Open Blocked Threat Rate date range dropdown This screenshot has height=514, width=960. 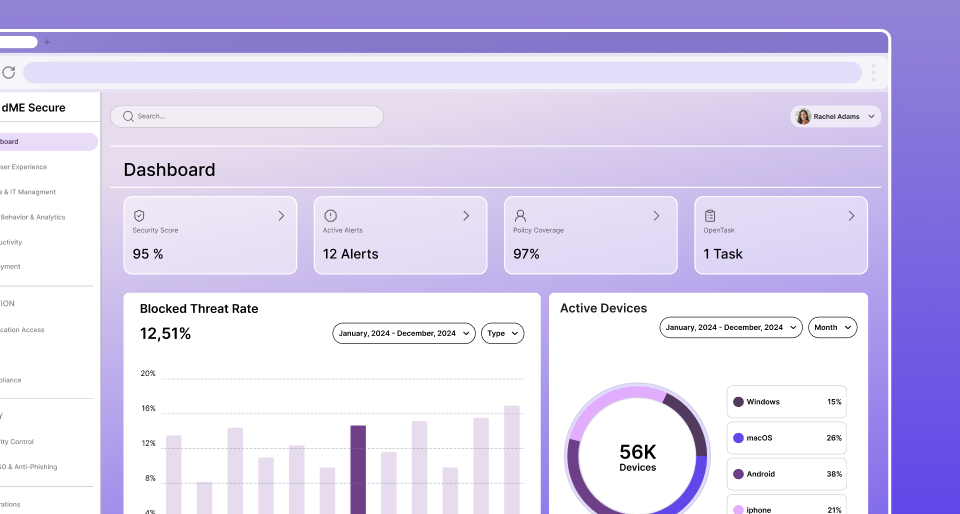click(x=404, y=333)
